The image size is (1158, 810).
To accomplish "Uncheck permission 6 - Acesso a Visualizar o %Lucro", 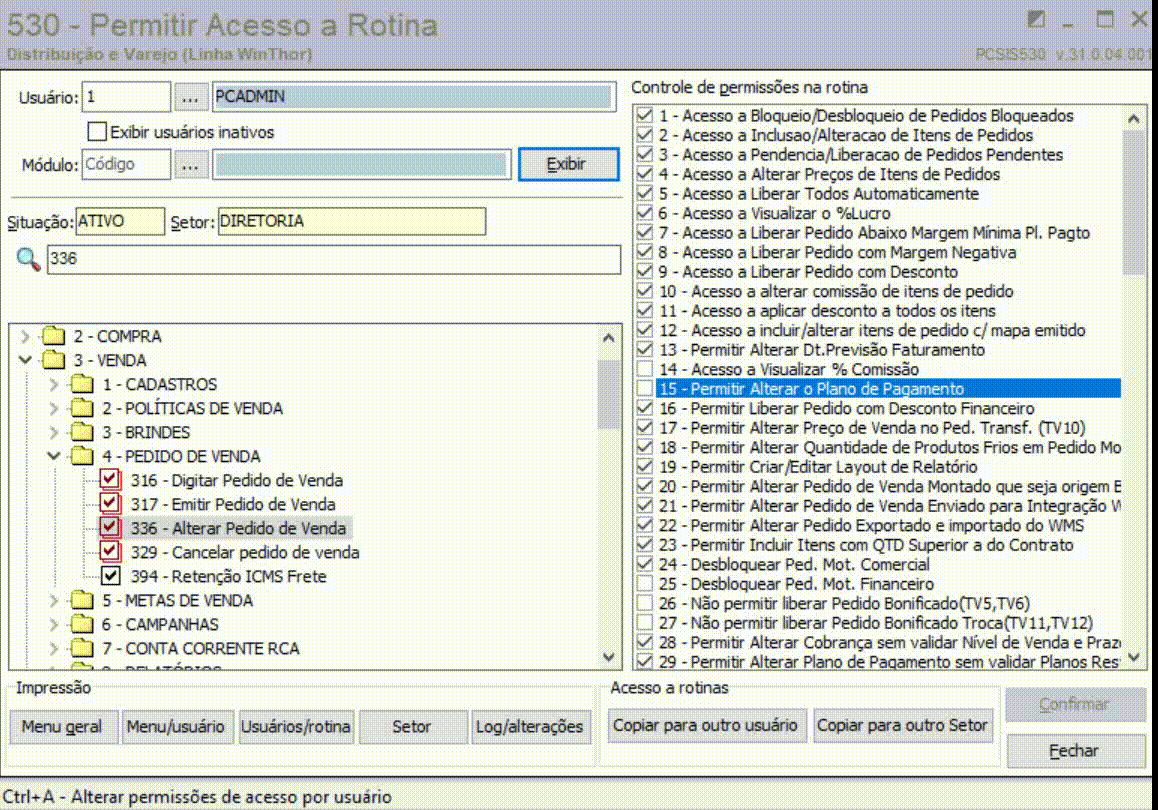I will coord(645,213).
